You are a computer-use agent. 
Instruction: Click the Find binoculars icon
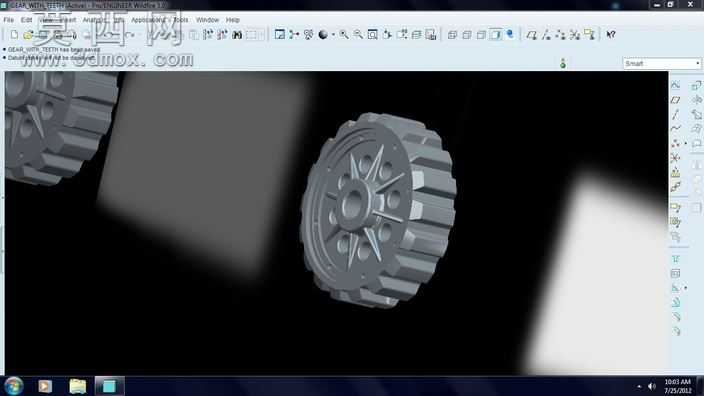tap(237, 35)
